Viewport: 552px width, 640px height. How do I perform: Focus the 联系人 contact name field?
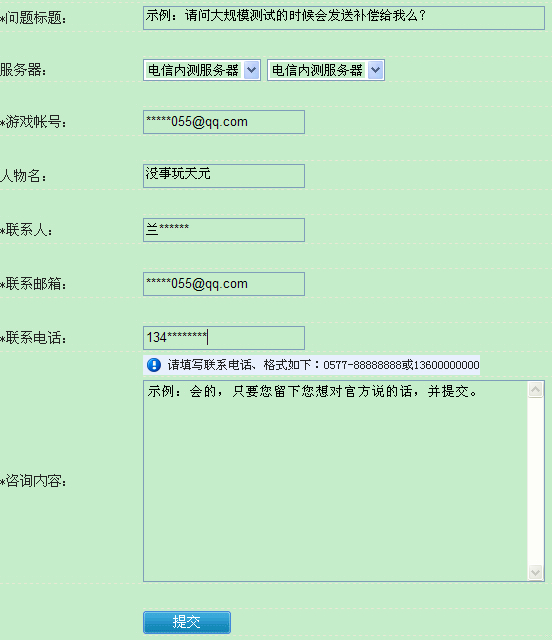[x=224, y=230]
